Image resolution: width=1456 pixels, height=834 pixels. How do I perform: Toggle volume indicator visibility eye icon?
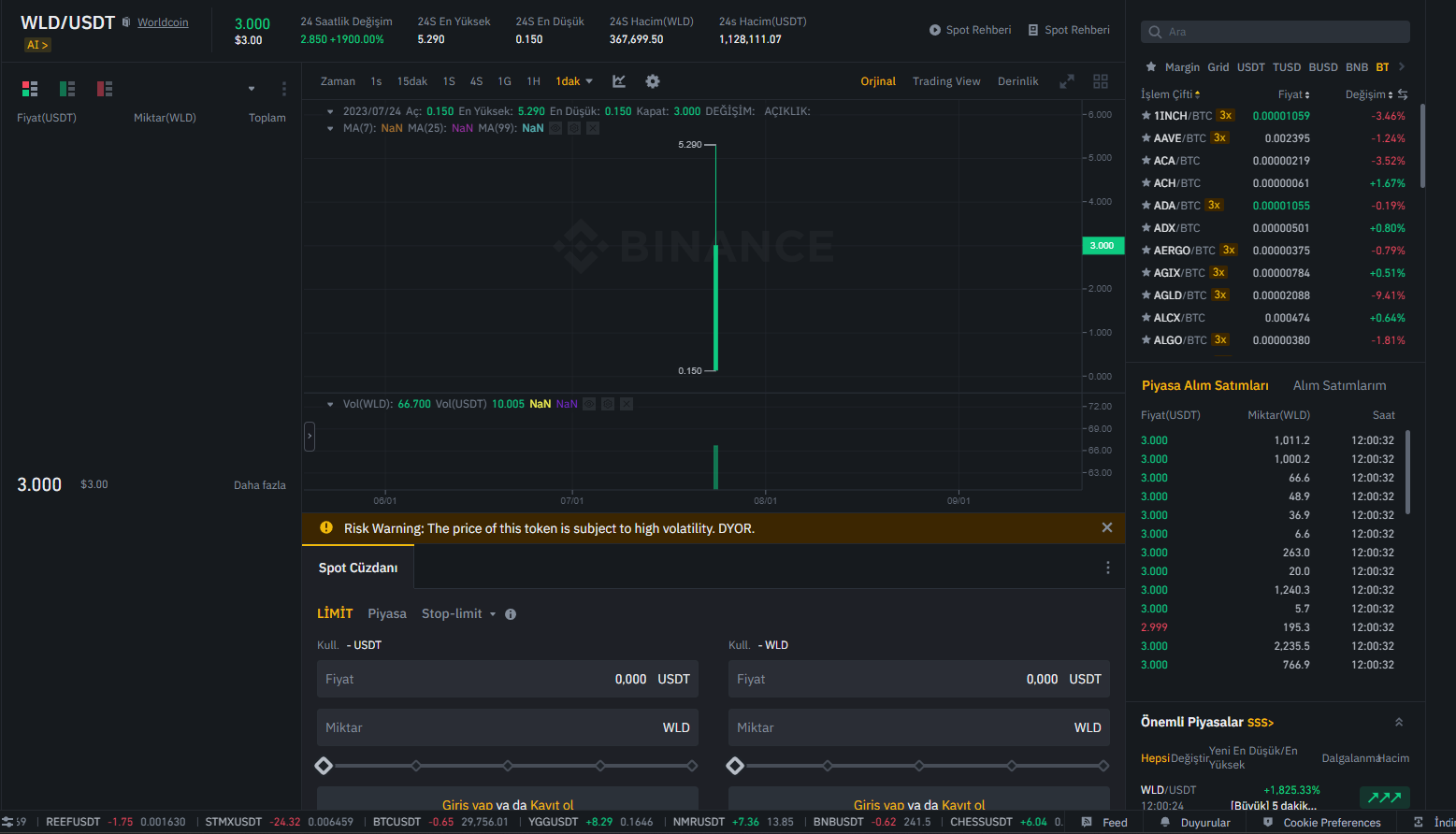tap(589, 404)
